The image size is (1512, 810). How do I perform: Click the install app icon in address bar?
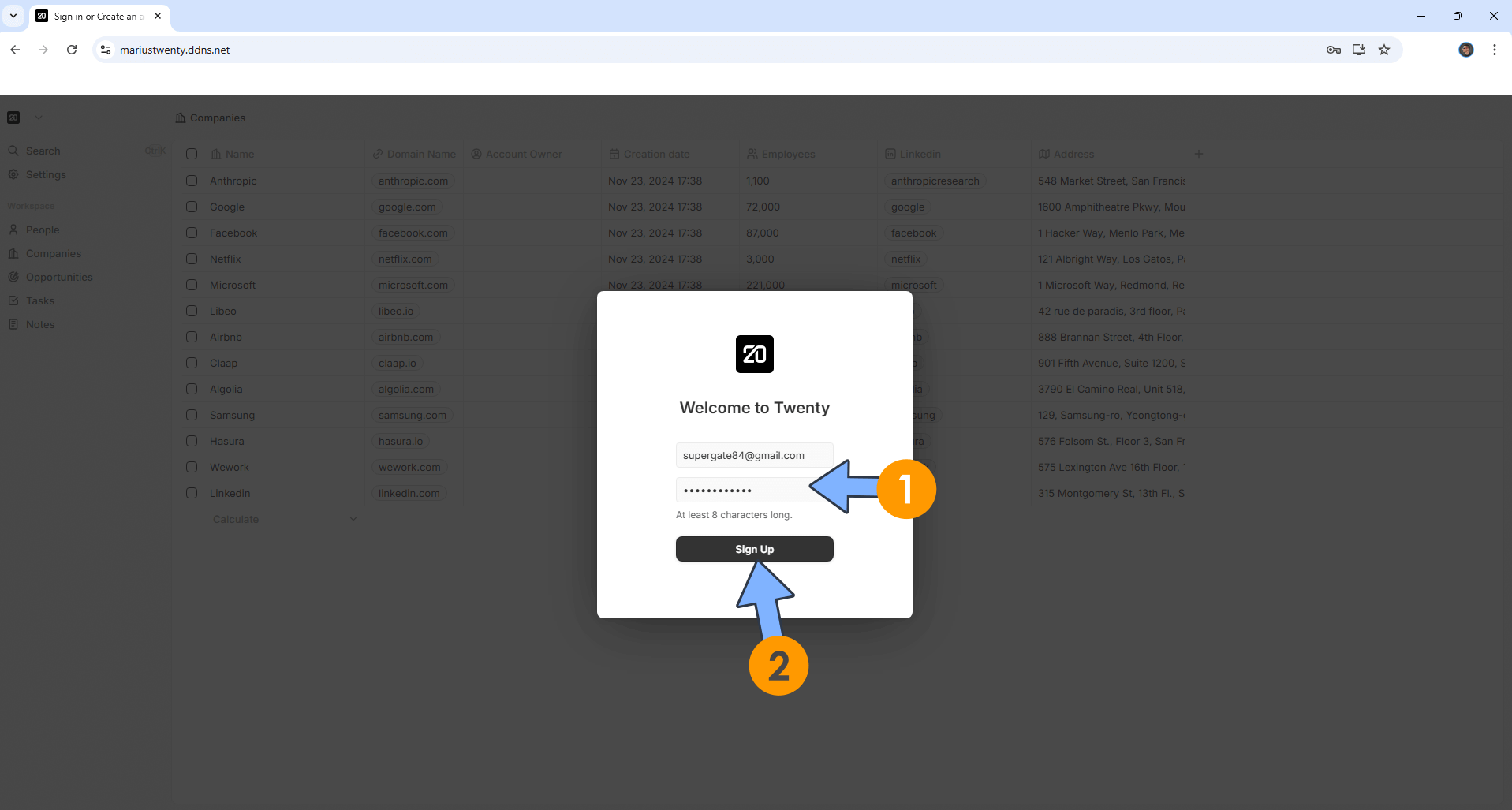[1358, 50]
